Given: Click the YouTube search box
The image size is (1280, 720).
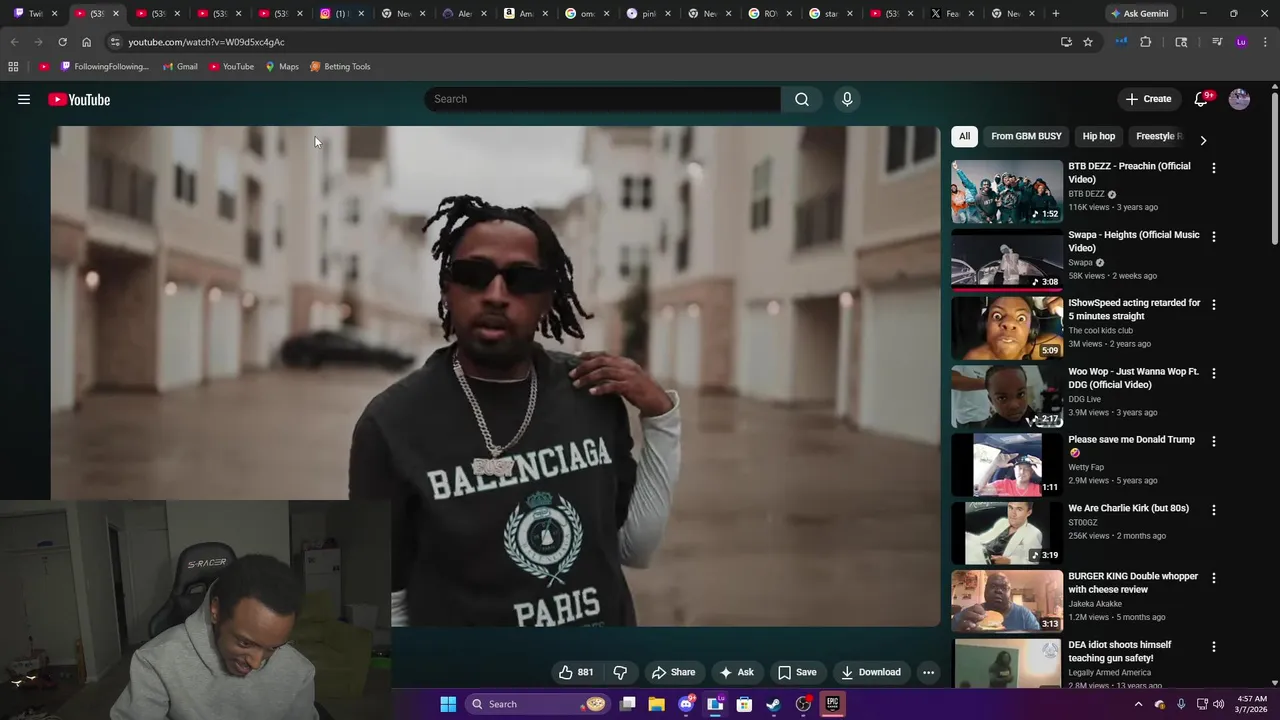Looking at the screenshot, I should pos(602,99).
